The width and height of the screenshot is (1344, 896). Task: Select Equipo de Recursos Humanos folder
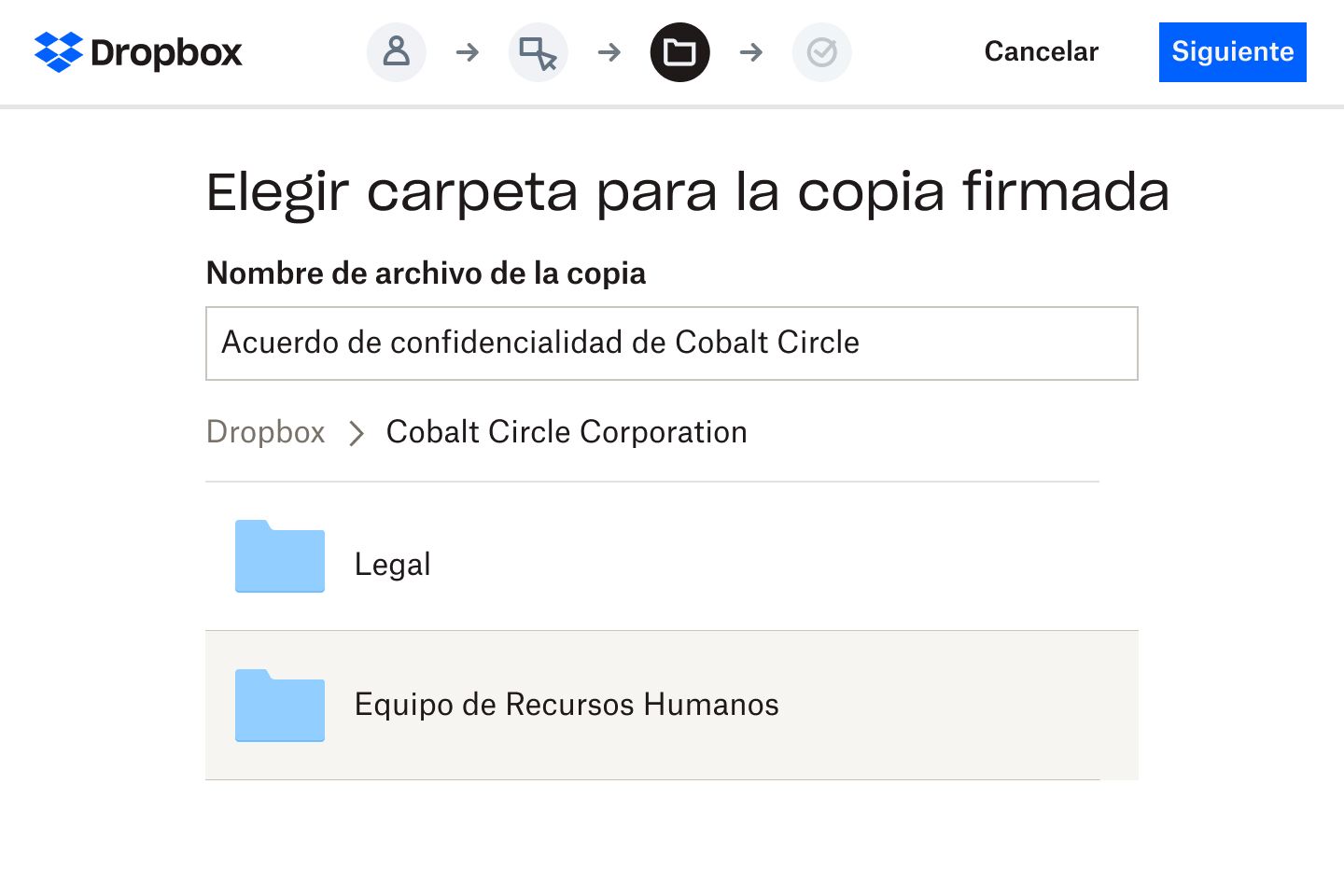(x=672, y=706)
